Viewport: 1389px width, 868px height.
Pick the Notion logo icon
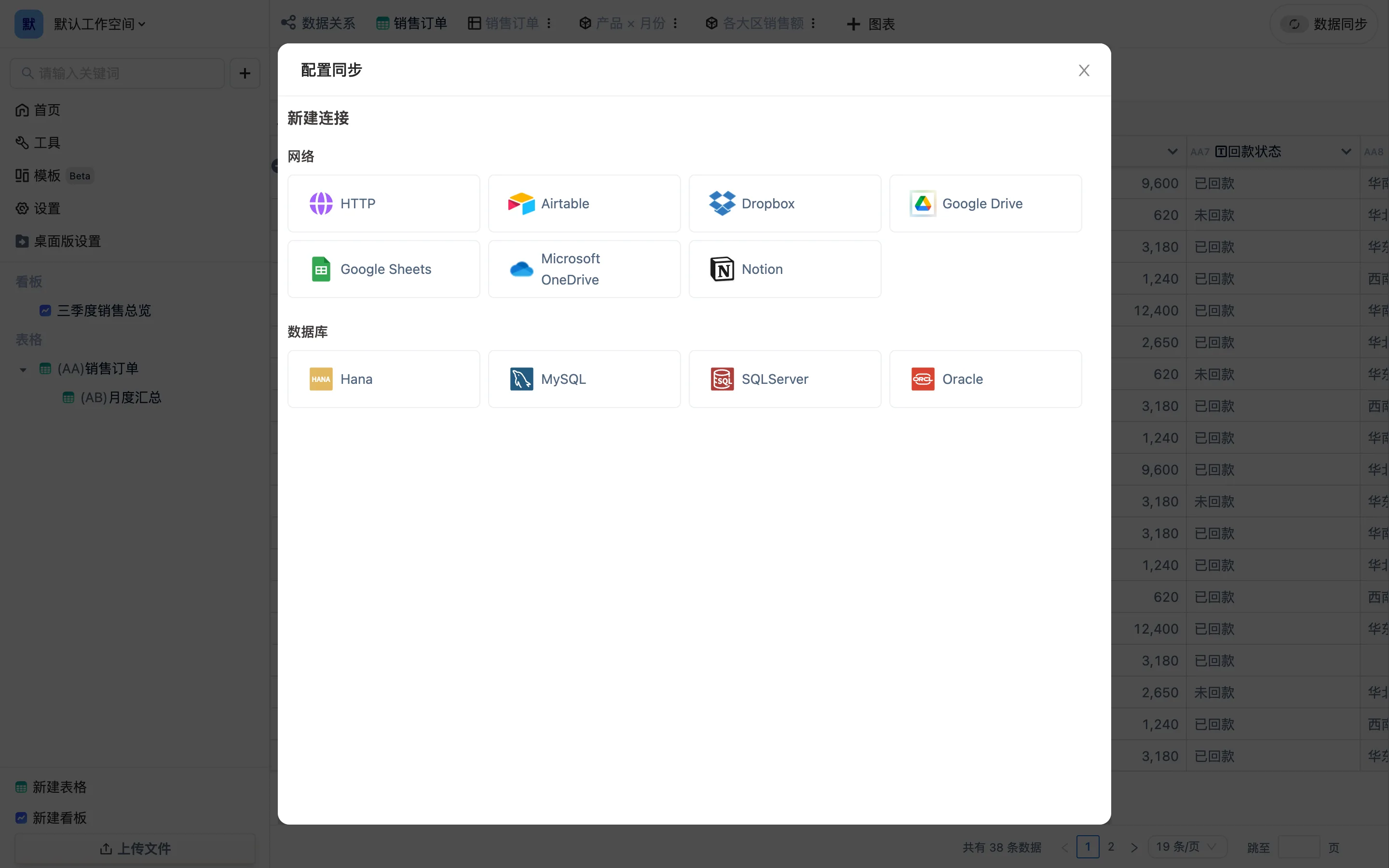pos(722,269)
